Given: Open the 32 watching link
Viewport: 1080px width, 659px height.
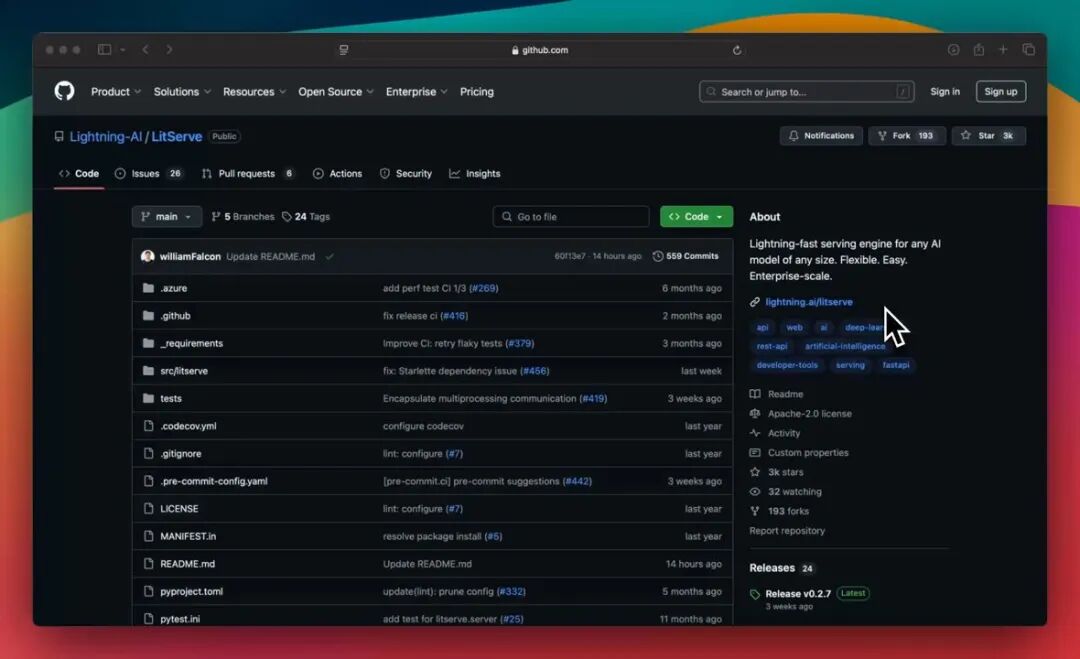Looking at the screenshot, I should tap(794, 492).
